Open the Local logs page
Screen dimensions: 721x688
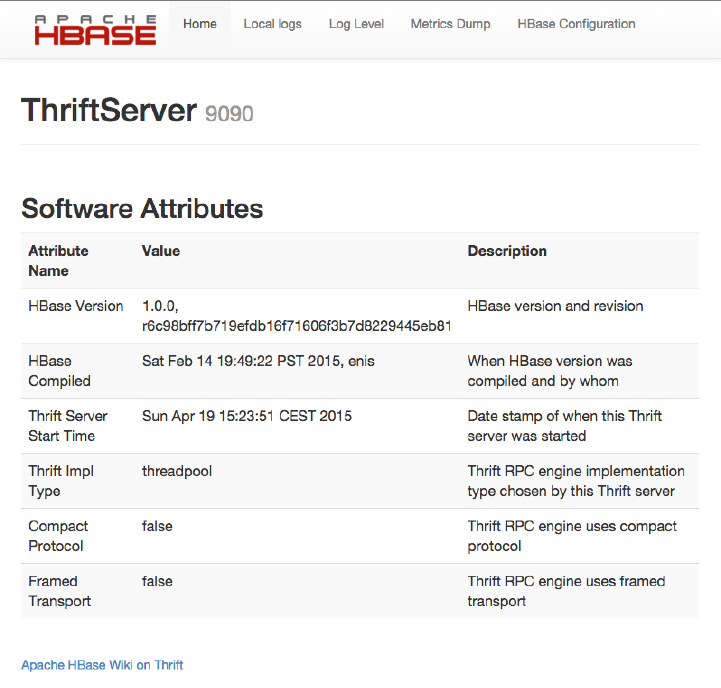(x=272, y=24)
